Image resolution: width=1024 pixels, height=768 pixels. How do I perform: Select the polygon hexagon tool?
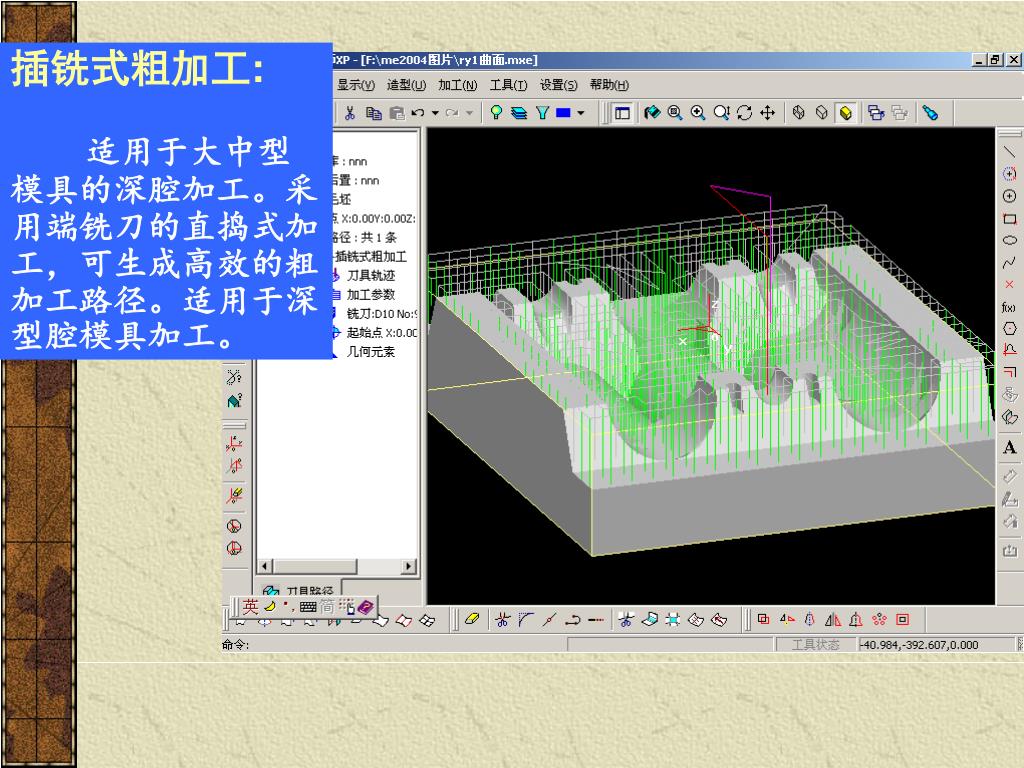(1010, 328)
